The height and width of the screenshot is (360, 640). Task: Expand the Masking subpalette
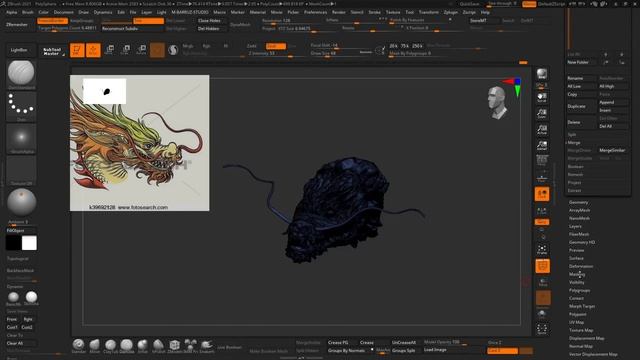pyautogui.click(x=577, y=274)
